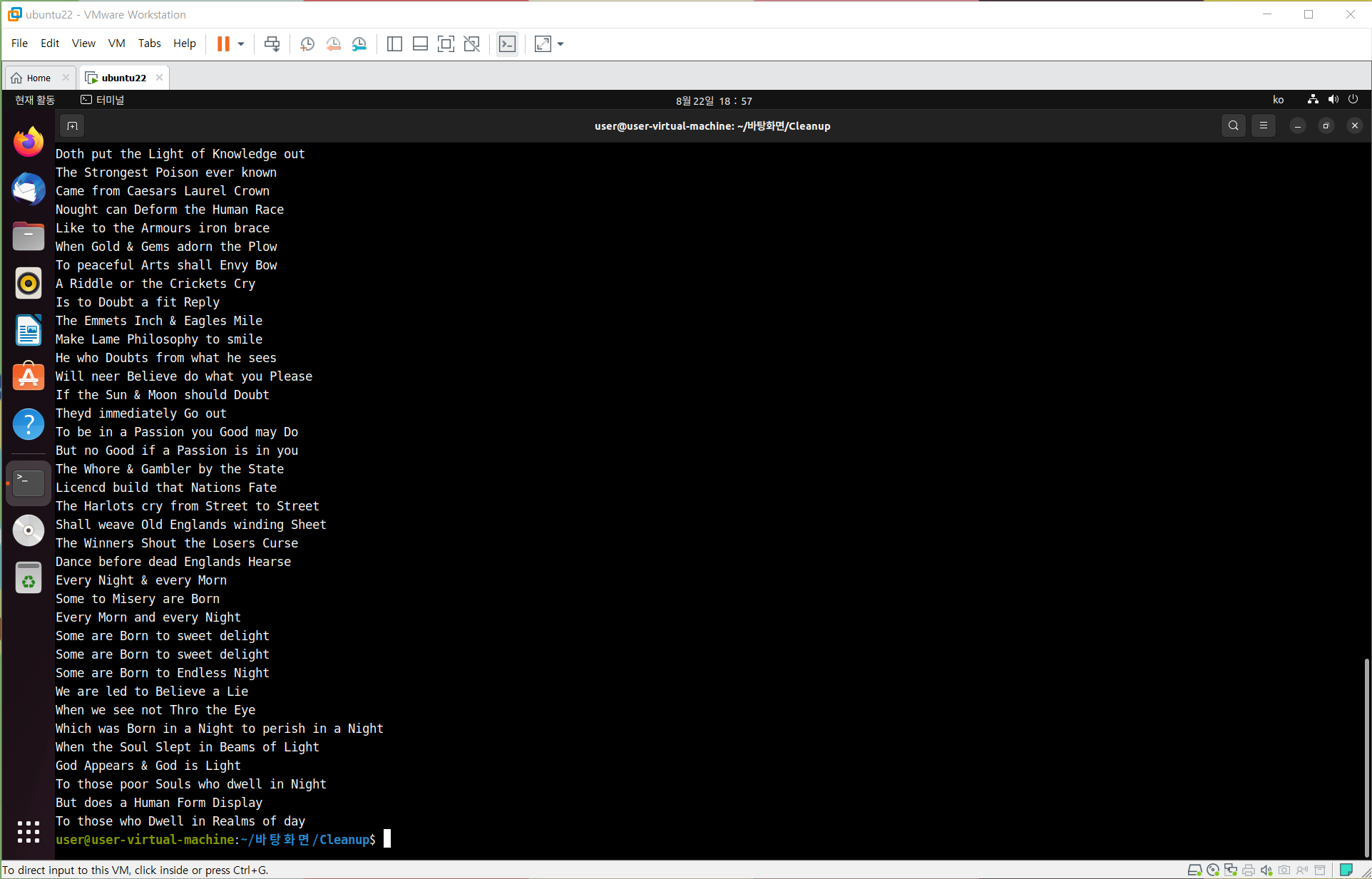Open the power options dropdown arrow beside pause

coord(241,44)
